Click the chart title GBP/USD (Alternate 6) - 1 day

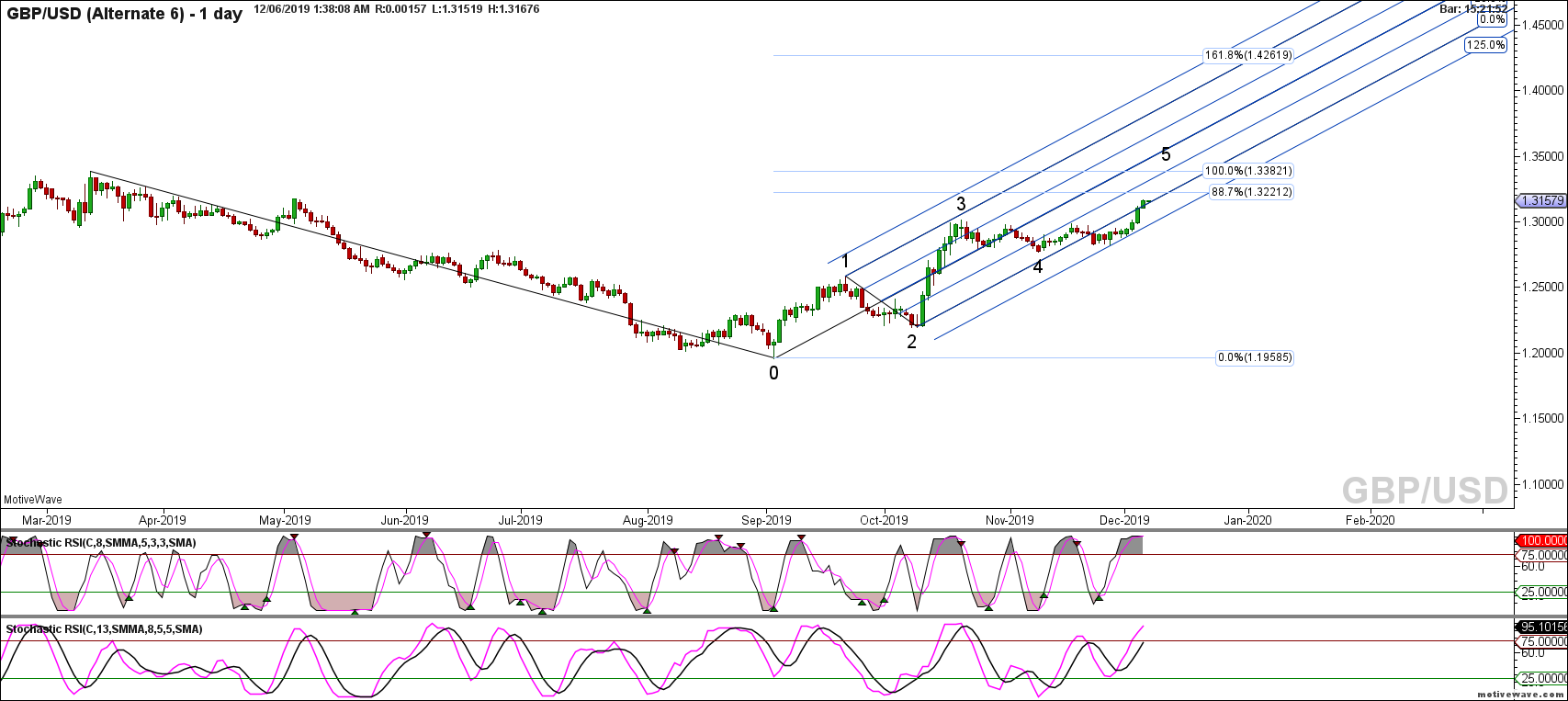(124, 14)
